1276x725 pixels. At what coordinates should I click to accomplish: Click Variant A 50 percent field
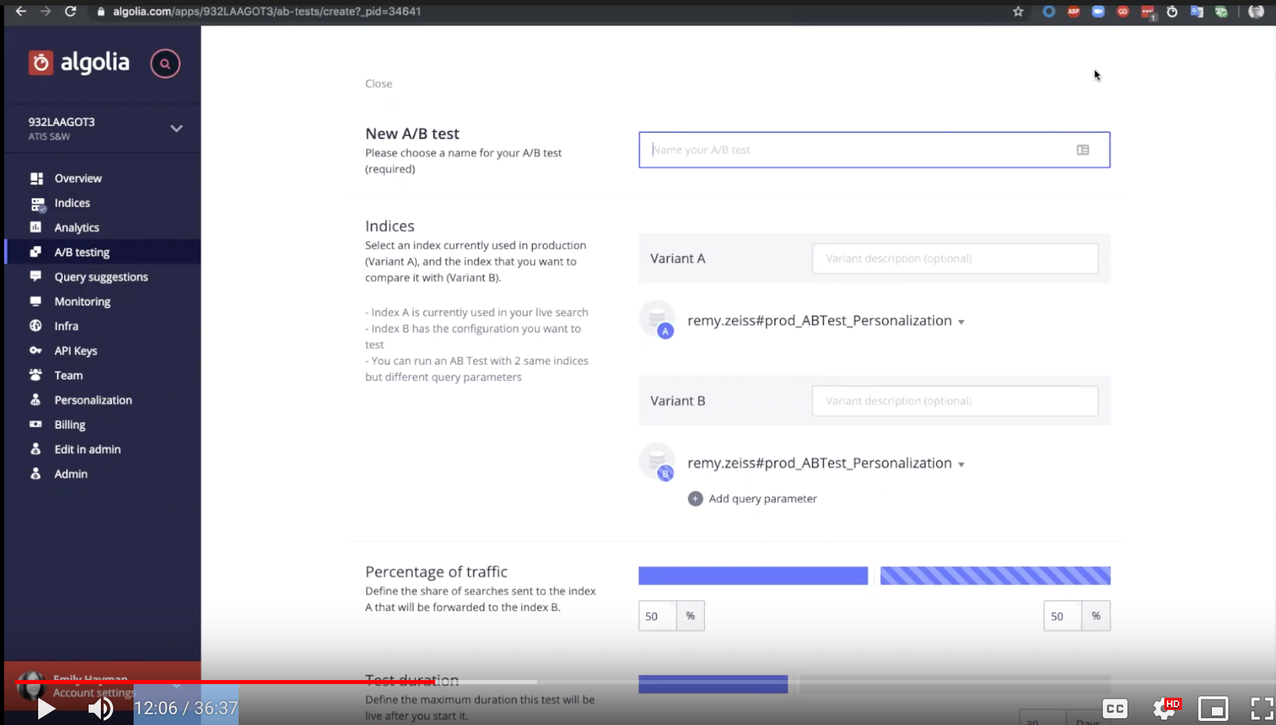[x=657, y=616]
